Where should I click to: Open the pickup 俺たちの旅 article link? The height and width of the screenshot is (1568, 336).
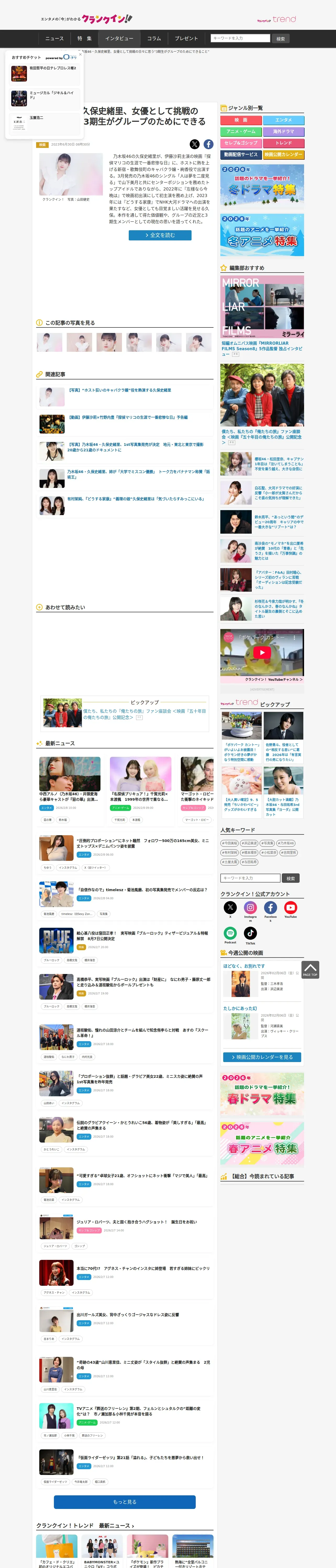point(144,714)
